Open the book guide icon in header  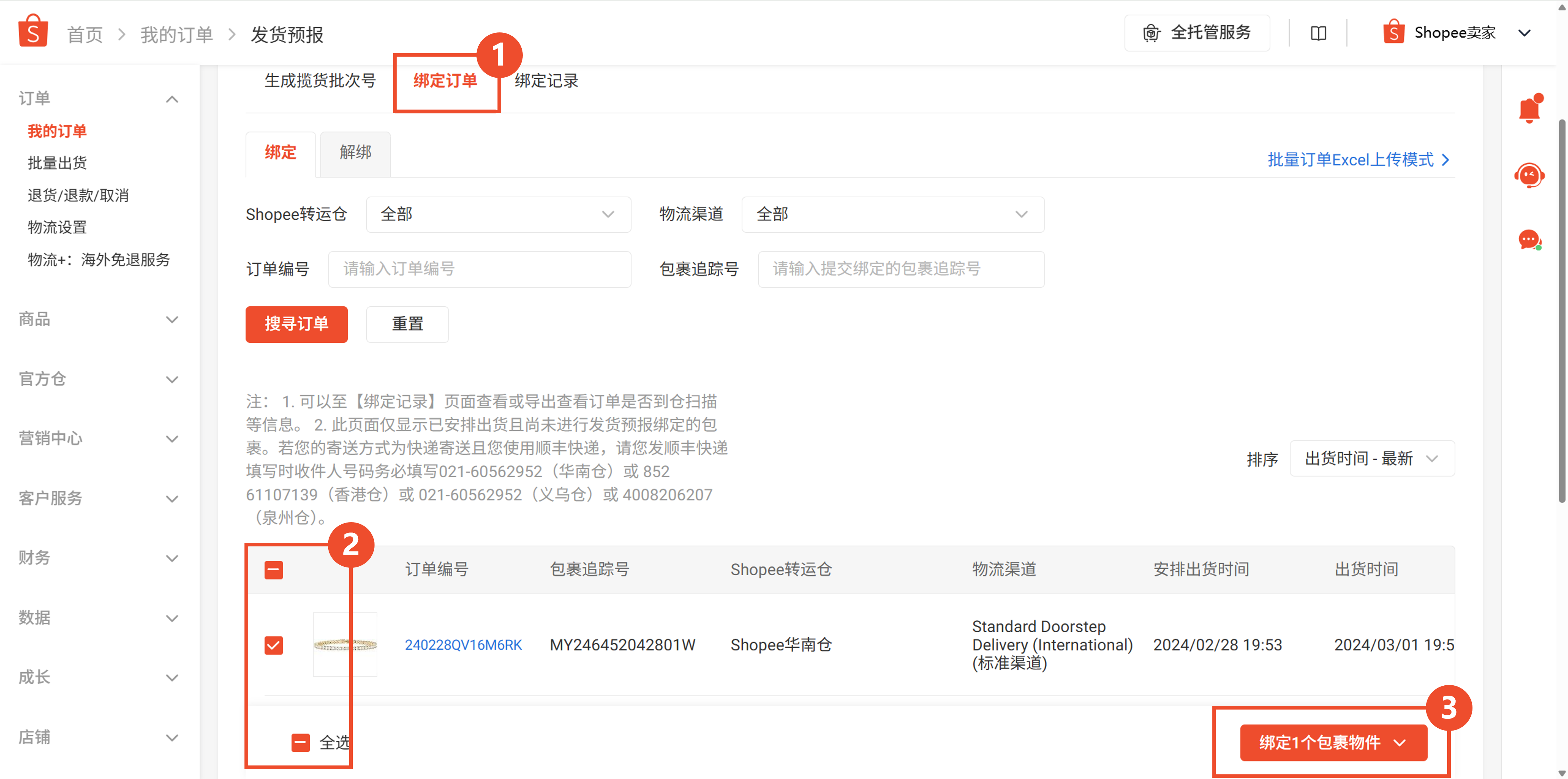(1319, 33)
